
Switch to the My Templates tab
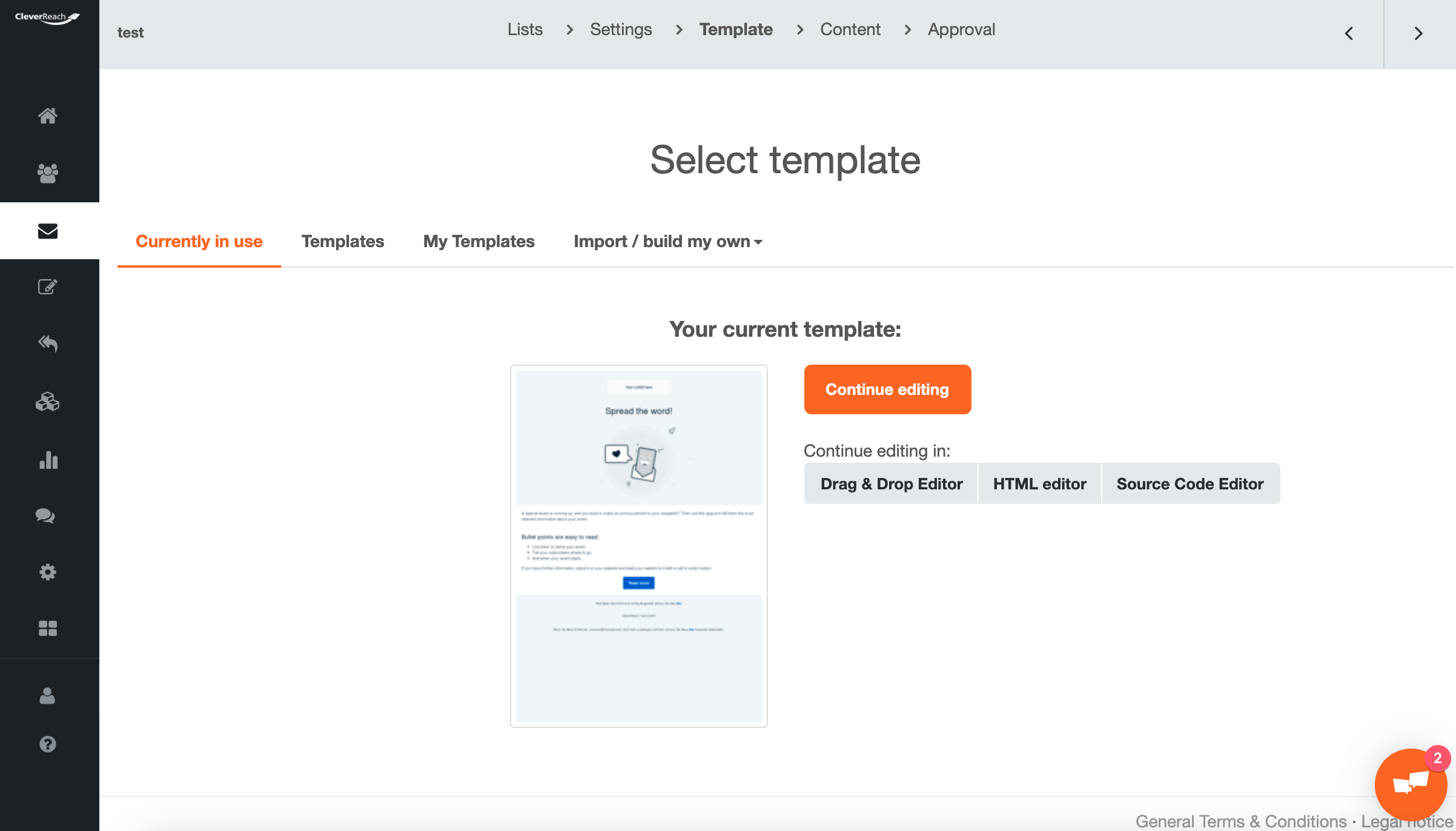point(478,242)
